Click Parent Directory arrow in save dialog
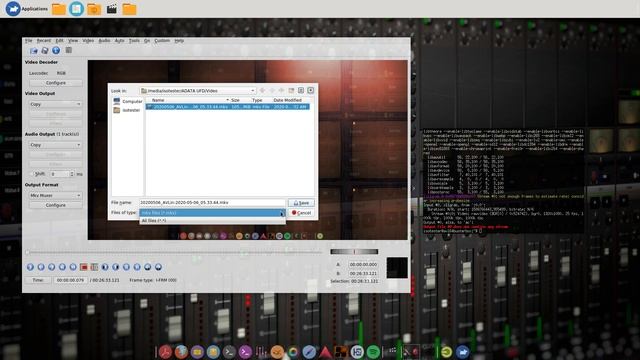This screenshot has width=640, height=360. tap(281, 90)
